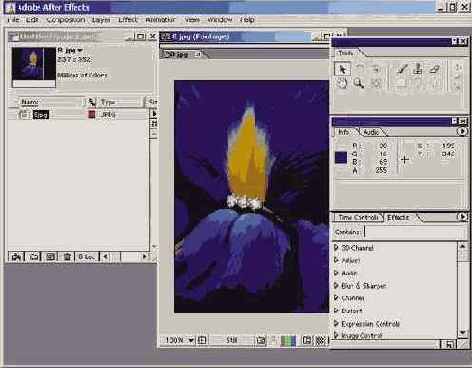Image resolution: width=472 pixels, height=368 pixels.
Task: Select the Brush tool
Action: point(402,69)
